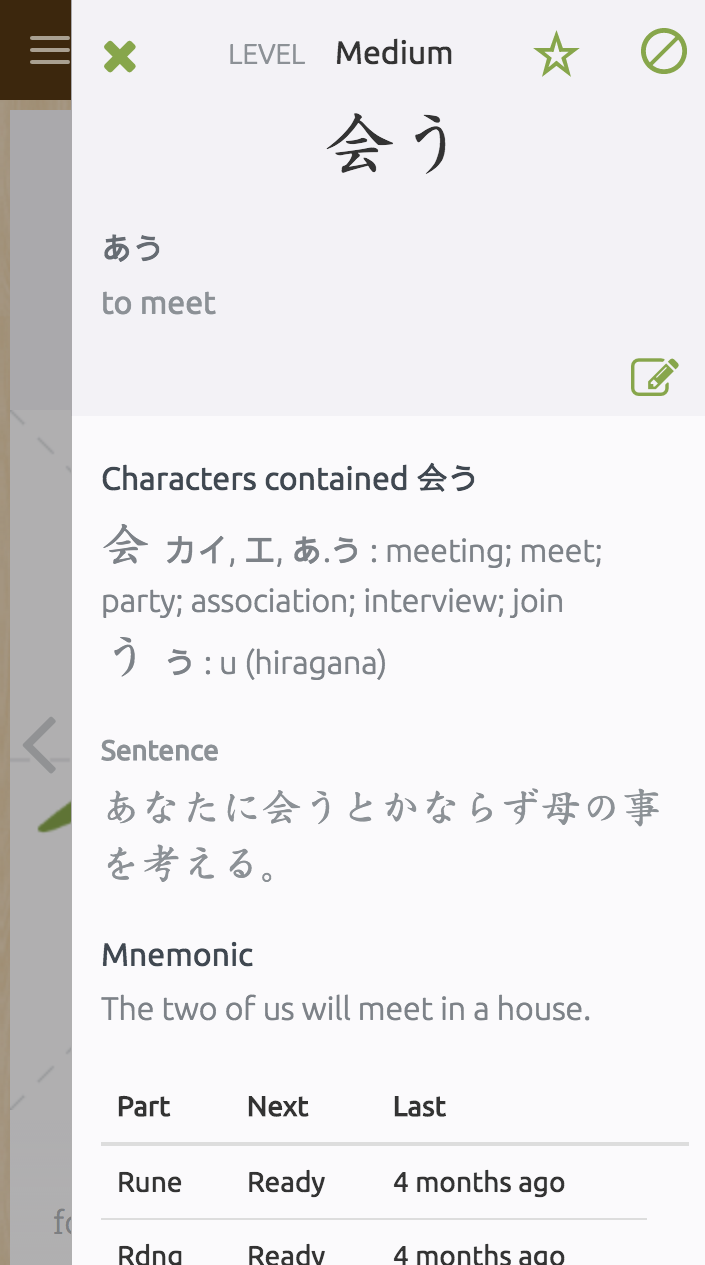Click the Japanese example sentence
This screenshot has height=1265, width=705.
(x=382, y=836)
